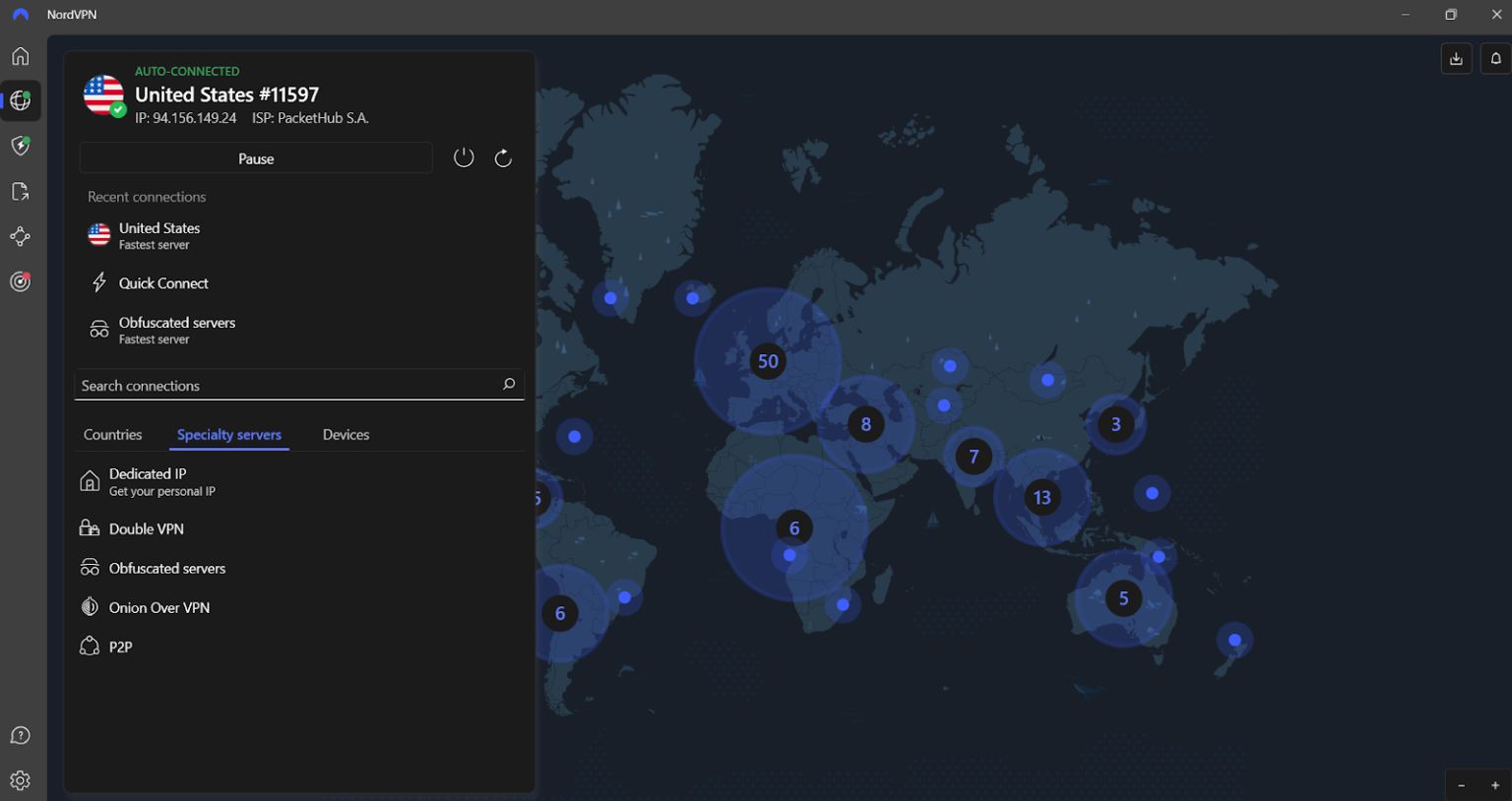Reconnect using the refresh icon
Screen dimensions: 1512x801
(x=503, y=156)
